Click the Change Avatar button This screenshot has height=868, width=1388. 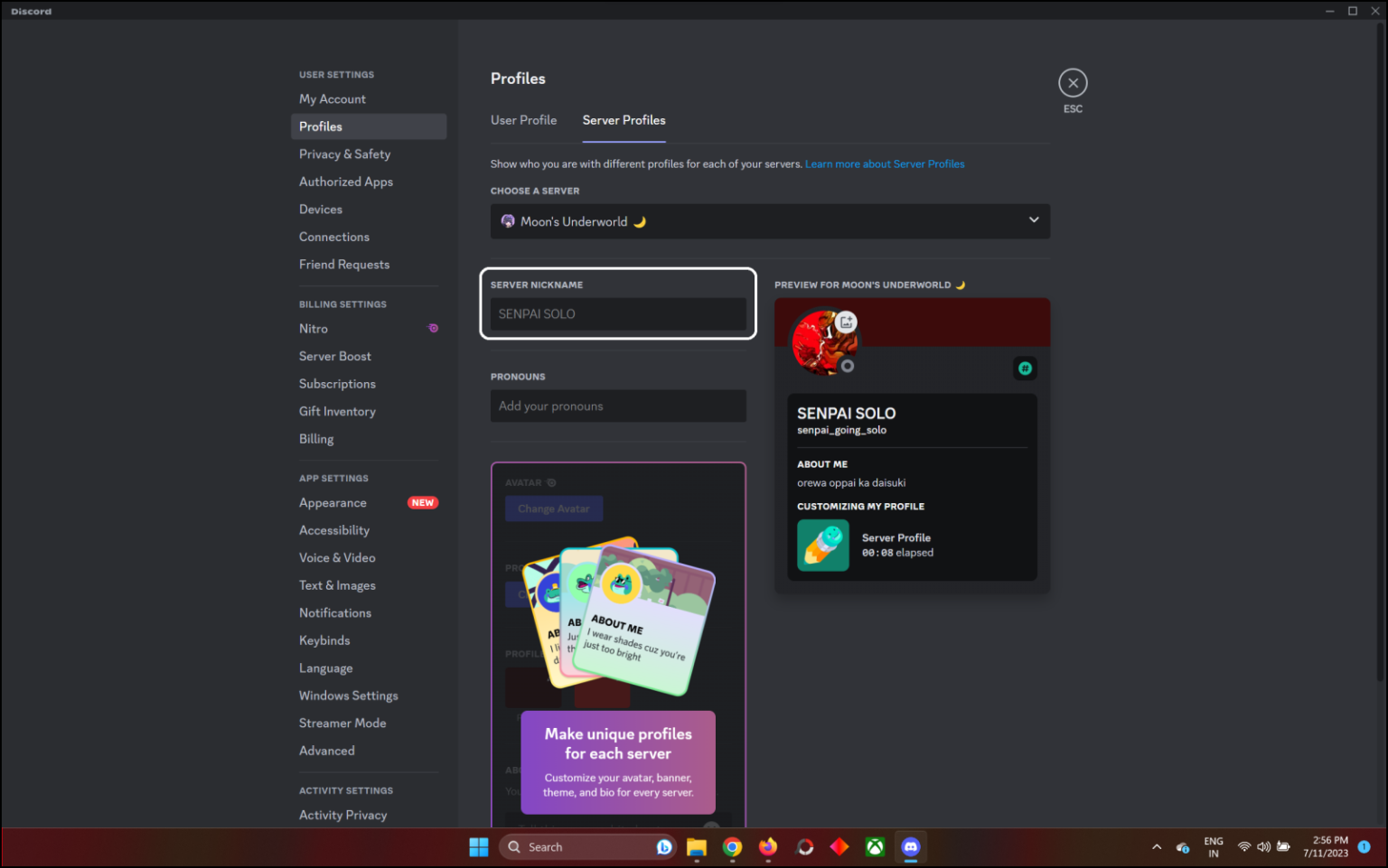coord(553,509)
